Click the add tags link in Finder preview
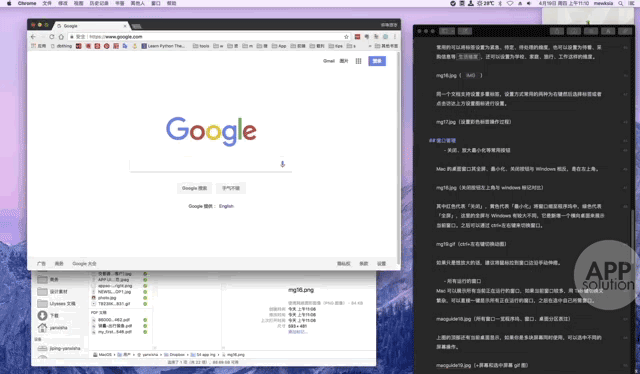 pyautogui.click(x=298, y=332)
